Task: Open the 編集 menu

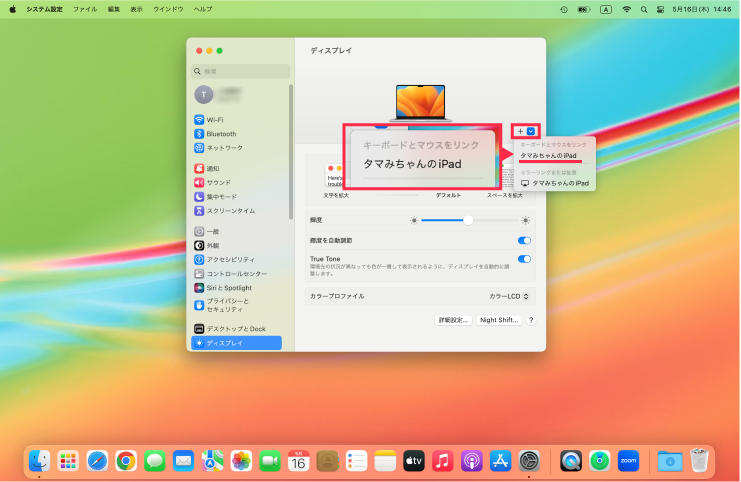Action: pyautogui.click(x=113, y=9)
